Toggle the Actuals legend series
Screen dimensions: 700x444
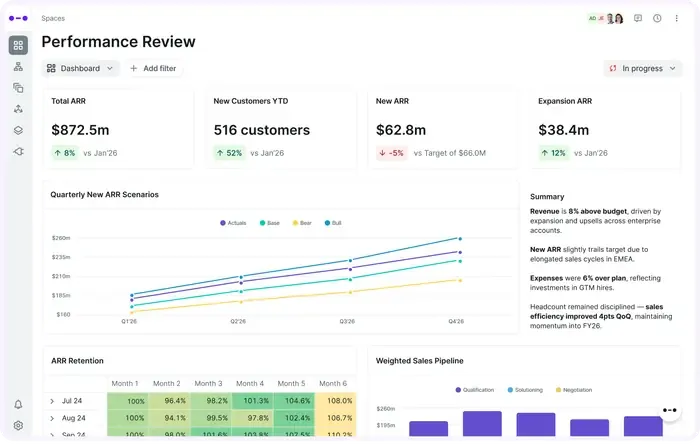click(233, 223)
